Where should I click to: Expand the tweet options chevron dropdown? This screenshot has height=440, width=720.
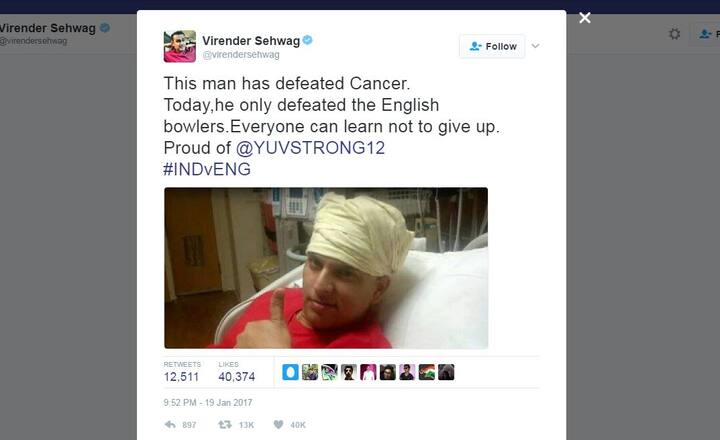point(535,46)
